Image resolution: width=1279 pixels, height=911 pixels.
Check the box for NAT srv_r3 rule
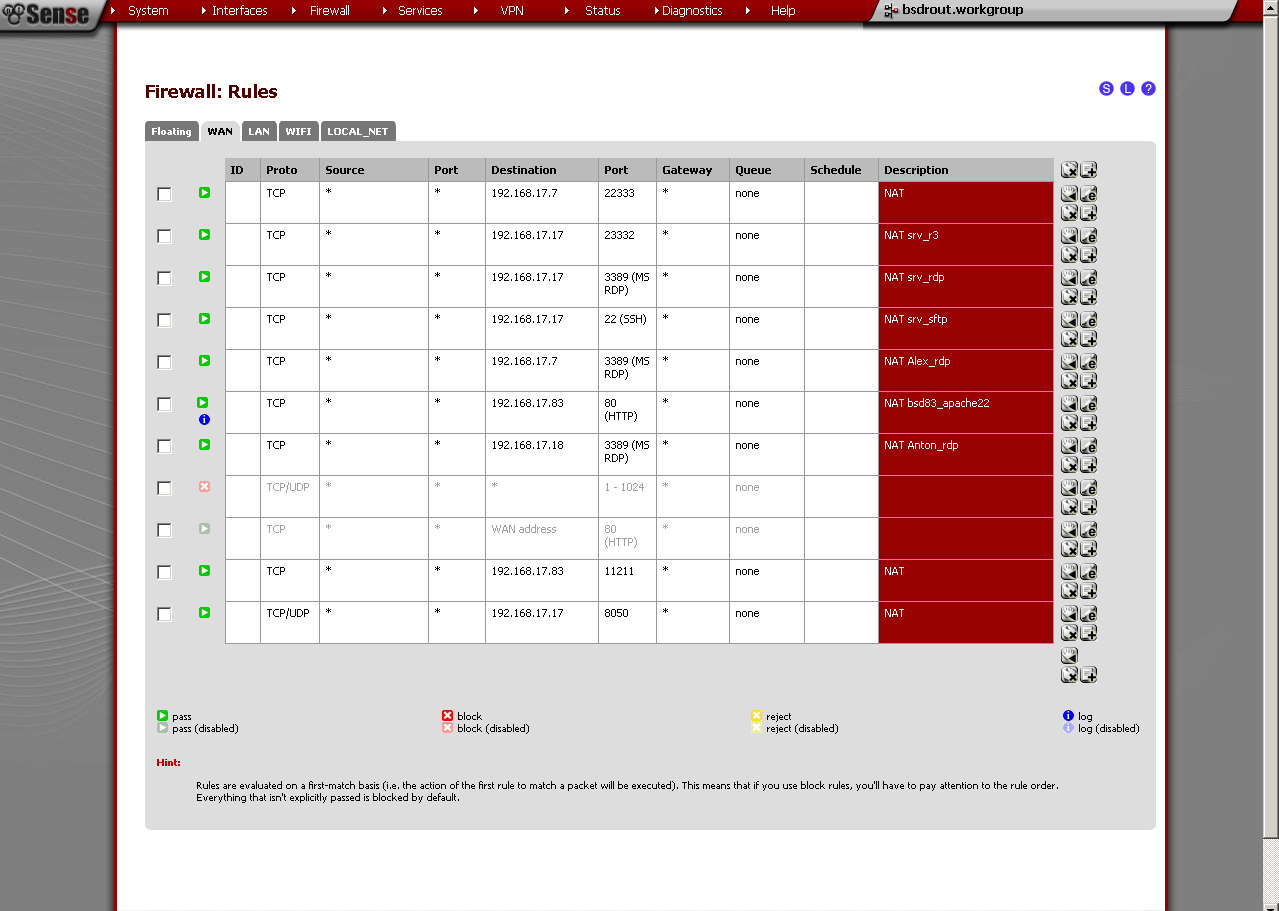164,237
